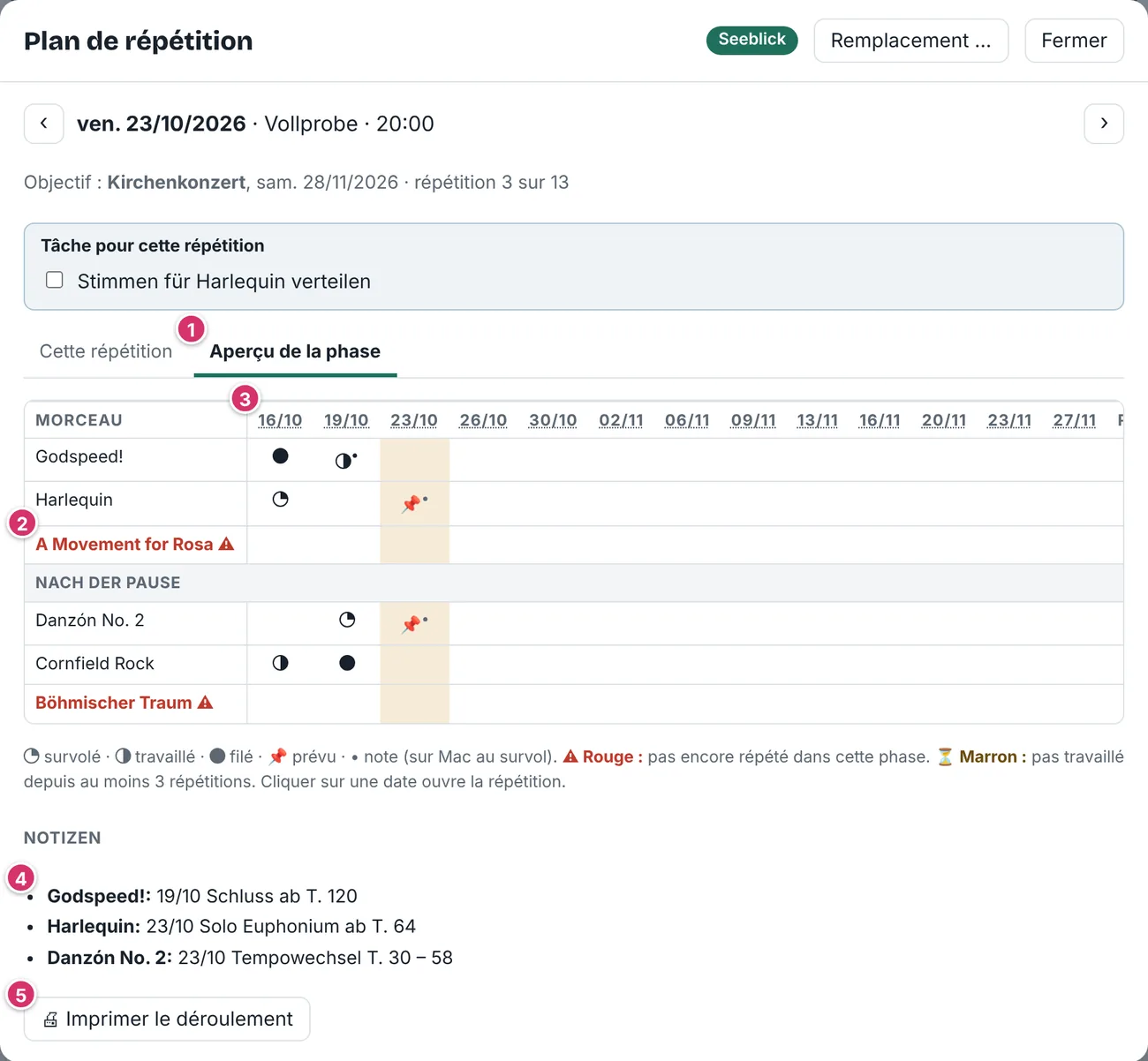This screenshot has width=1148, height=1061.
Task: Click the filled circle for Cornfield Rock on 19/10
Action: point(347,663)
